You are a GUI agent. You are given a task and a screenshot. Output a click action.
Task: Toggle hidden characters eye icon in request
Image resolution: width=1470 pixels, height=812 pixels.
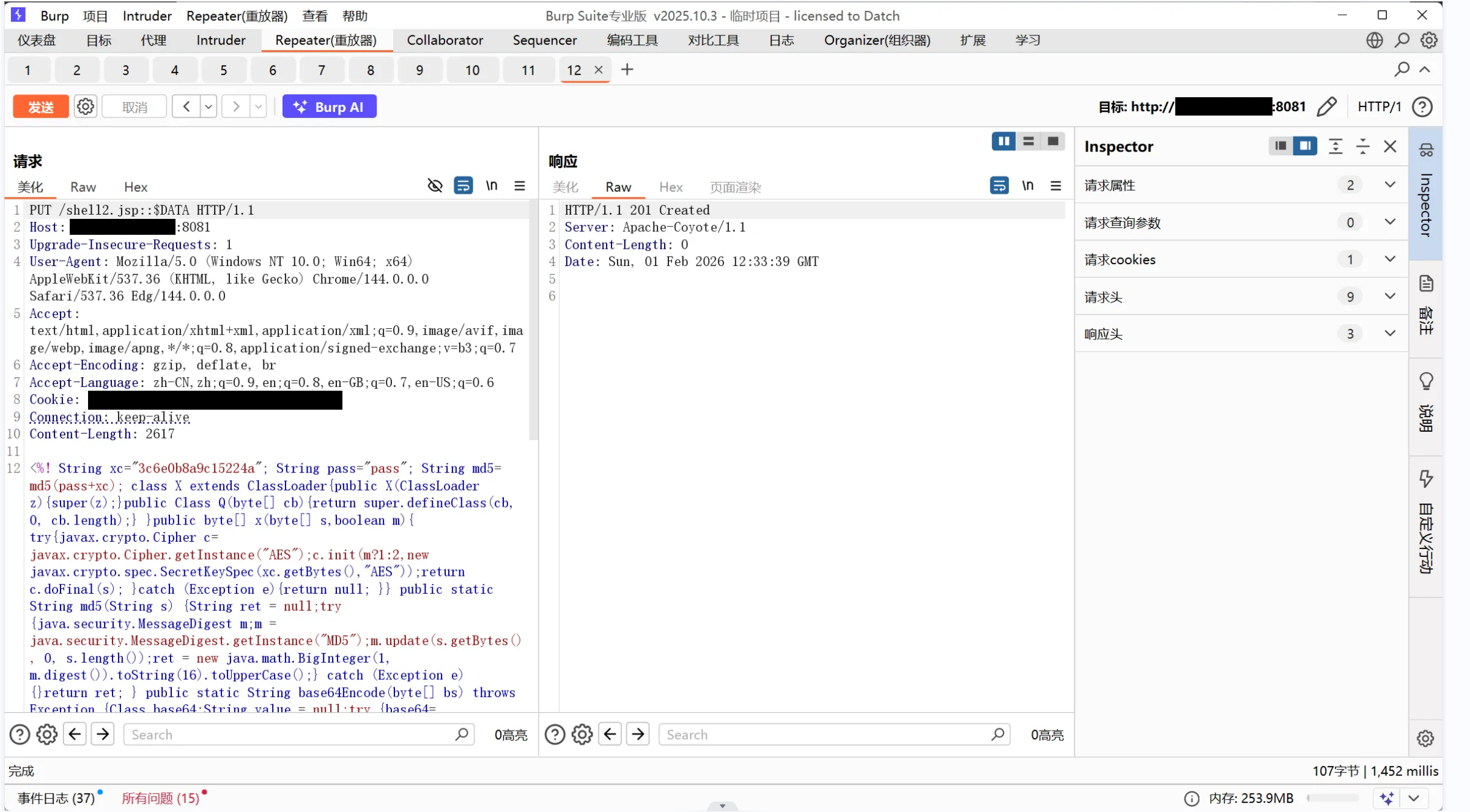click(x=435, y=185)
